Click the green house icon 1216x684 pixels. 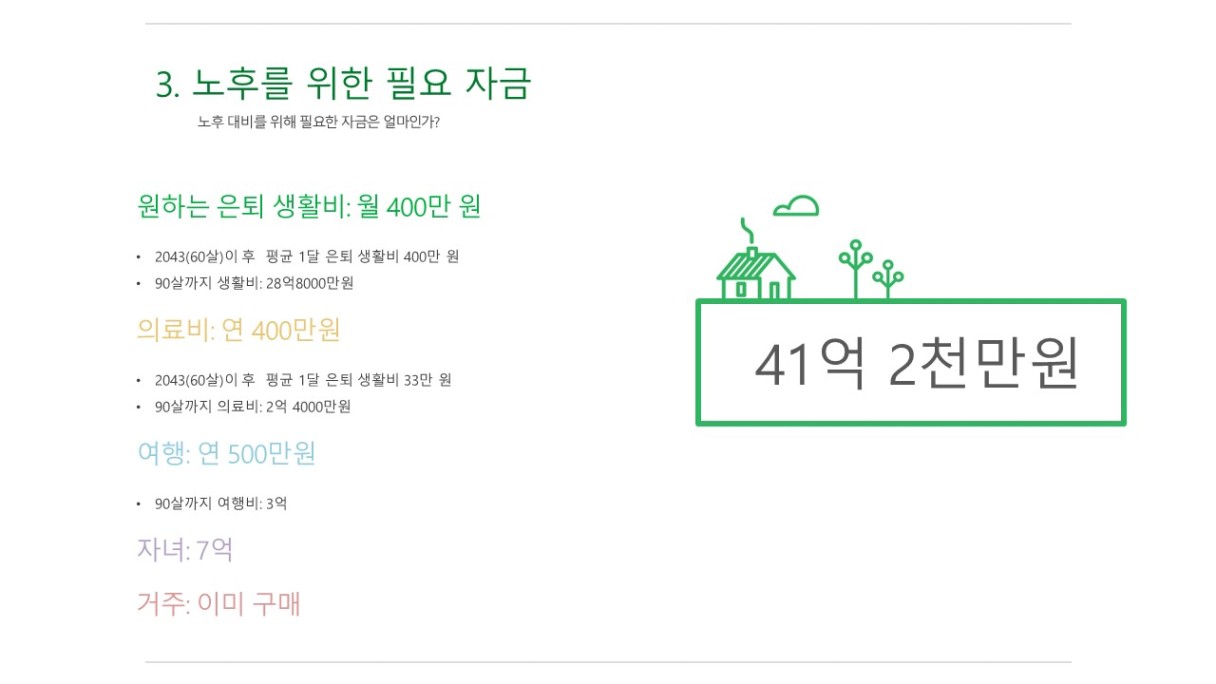tap(756, 272)
